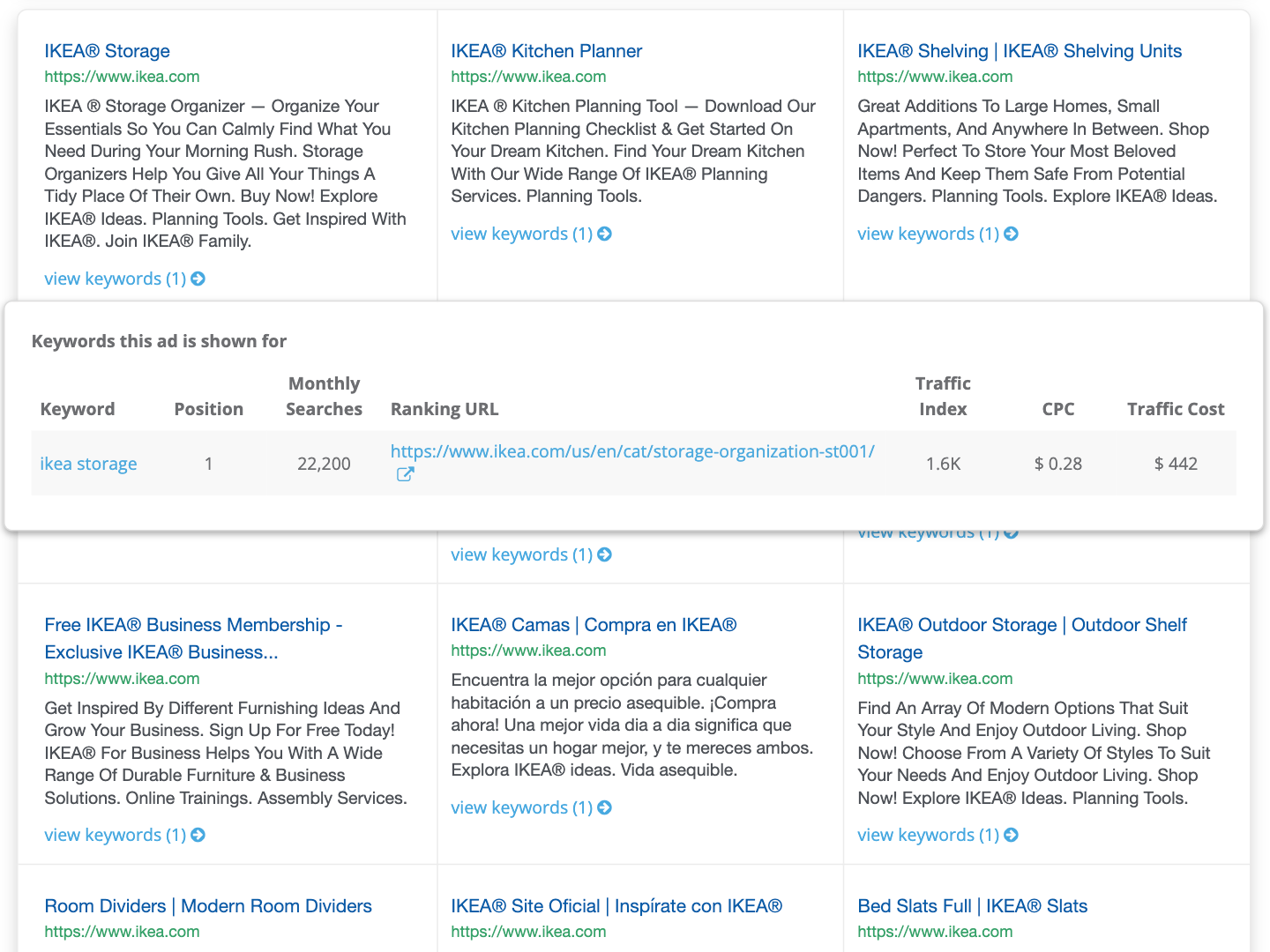The width and height of the screenshot is (1270, 952).
Task: Open Bed Slats Full | IKEA® Slats title
Action: pos(972,906)
